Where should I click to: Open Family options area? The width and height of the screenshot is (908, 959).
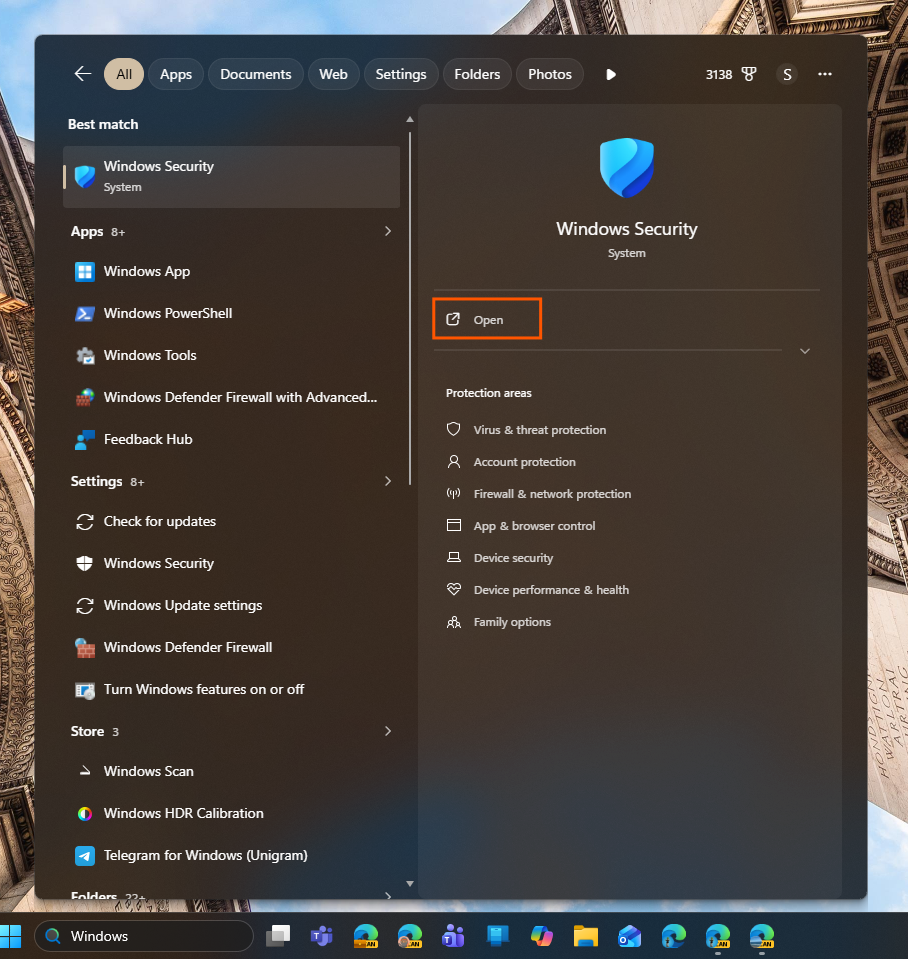[498, 622]
